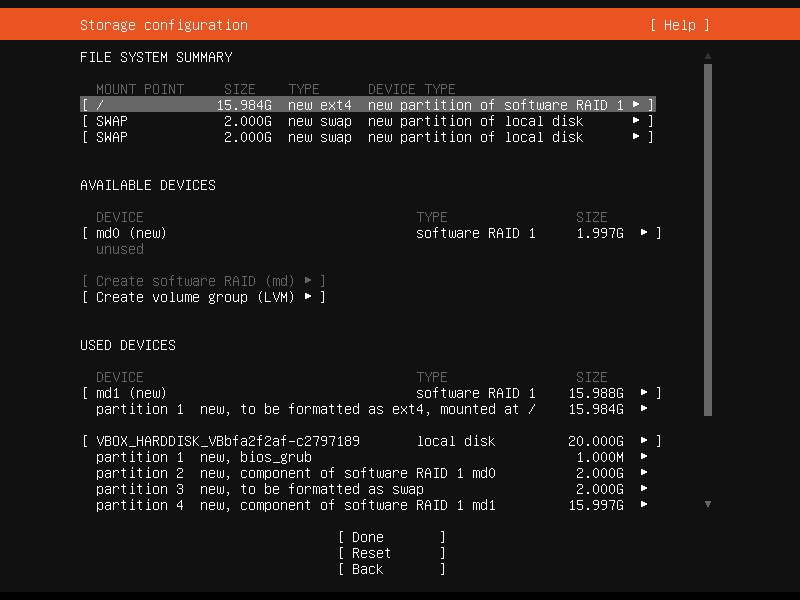Open the Help menu

(x=680, y=25)
